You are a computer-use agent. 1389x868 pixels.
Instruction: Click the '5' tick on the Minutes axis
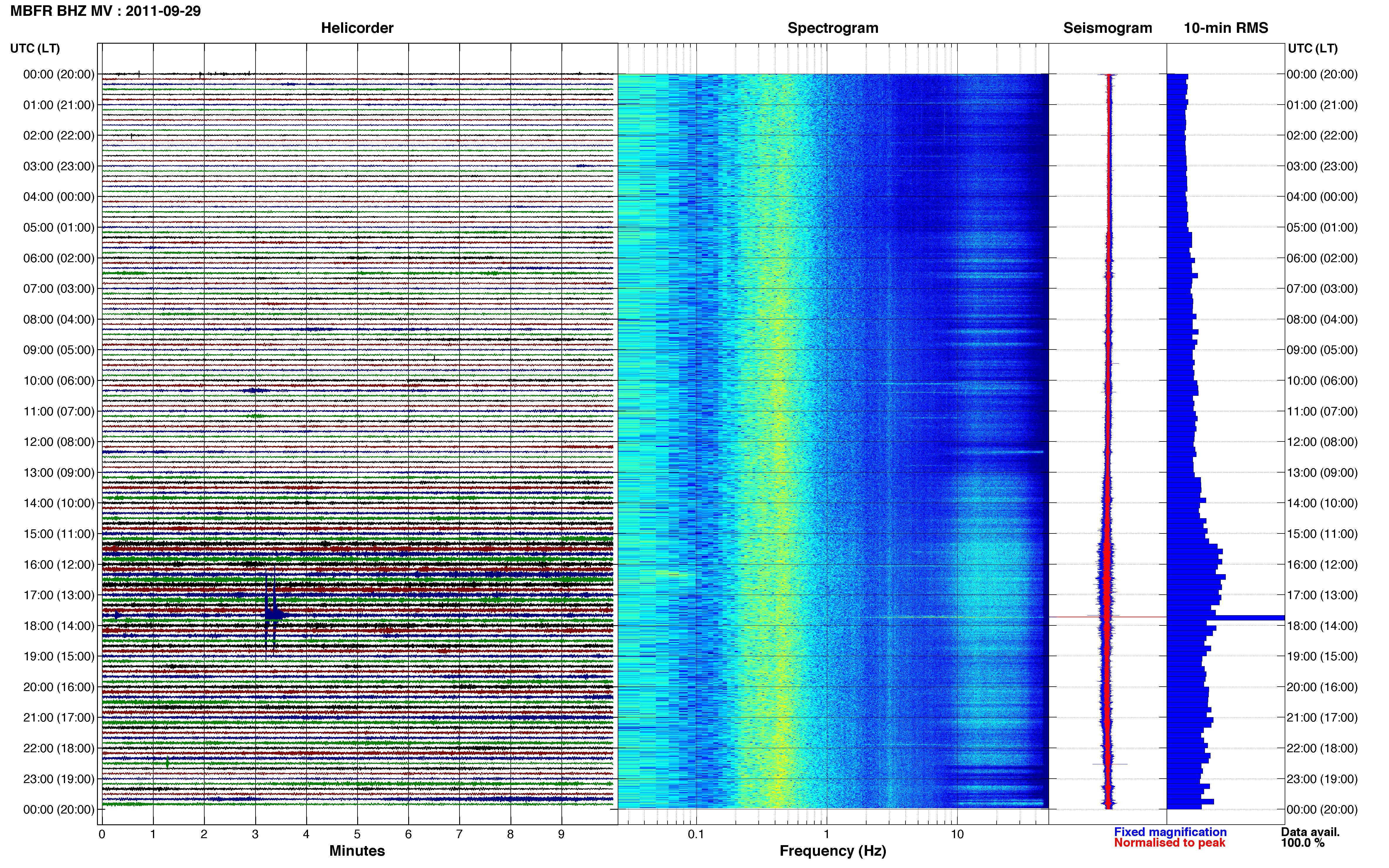tap(357, 835)
